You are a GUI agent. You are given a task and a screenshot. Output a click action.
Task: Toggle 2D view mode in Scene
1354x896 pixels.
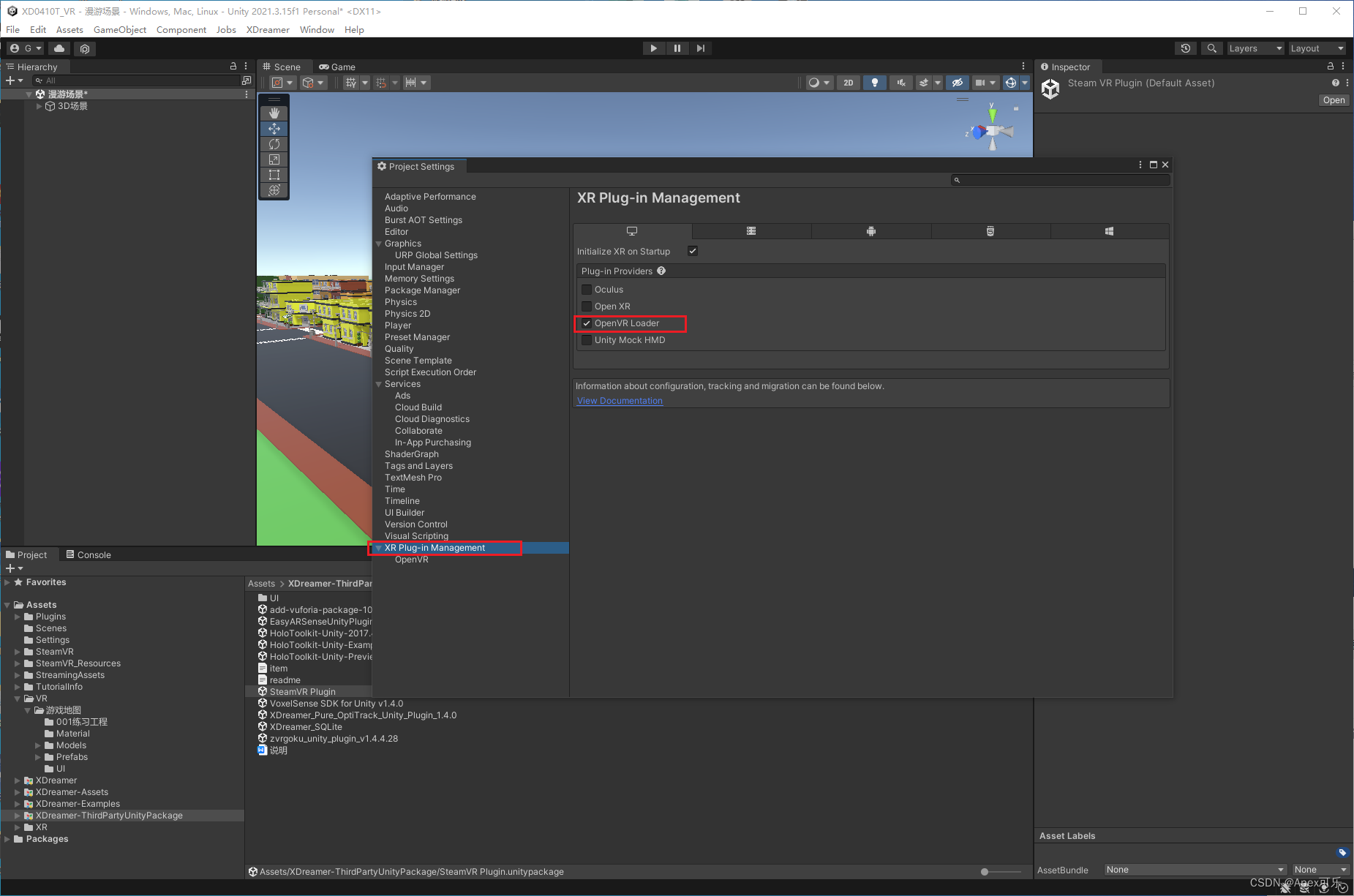(x=848, y=83)
